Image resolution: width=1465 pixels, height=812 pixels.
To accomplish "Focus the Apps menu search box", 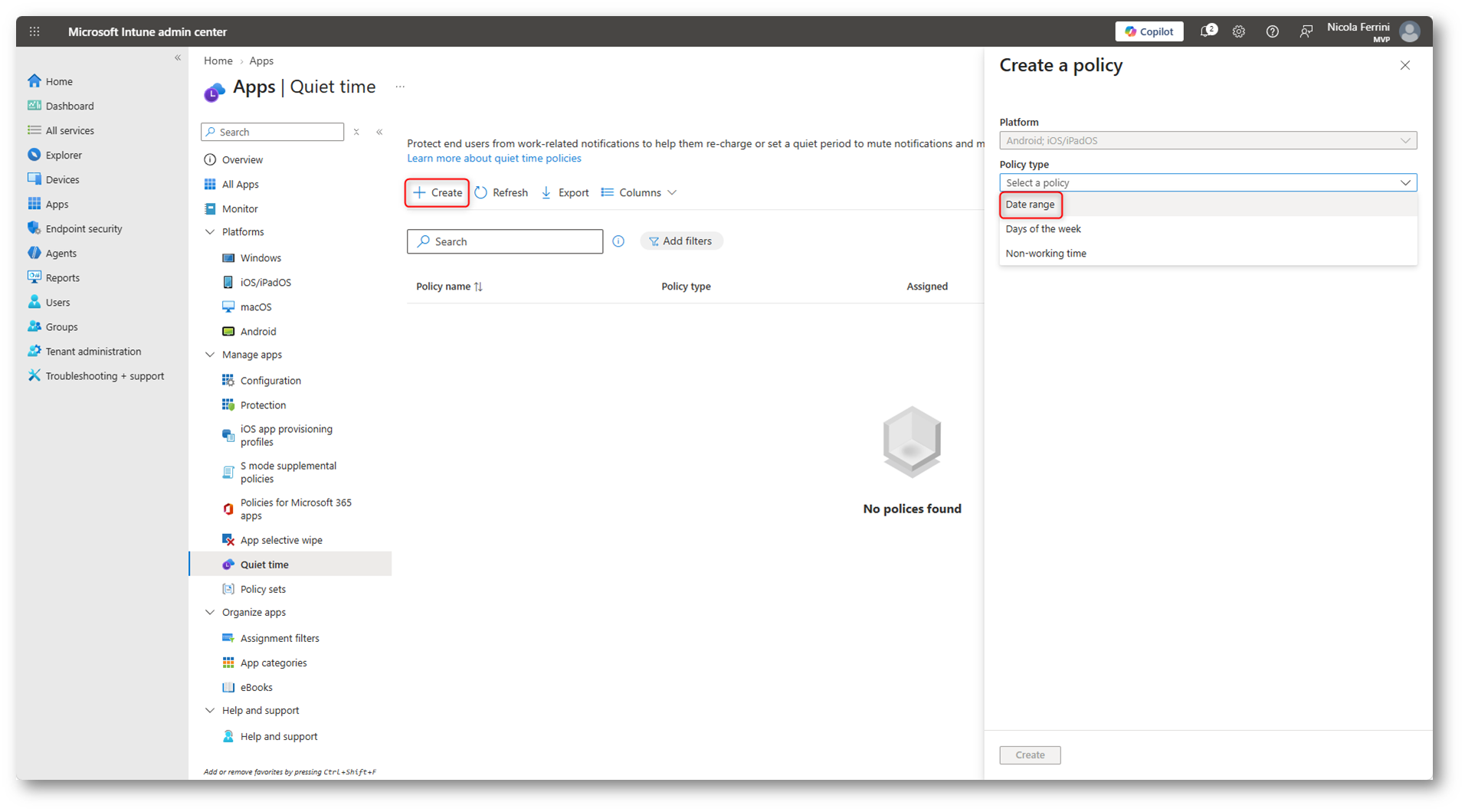I will (273, 132).
